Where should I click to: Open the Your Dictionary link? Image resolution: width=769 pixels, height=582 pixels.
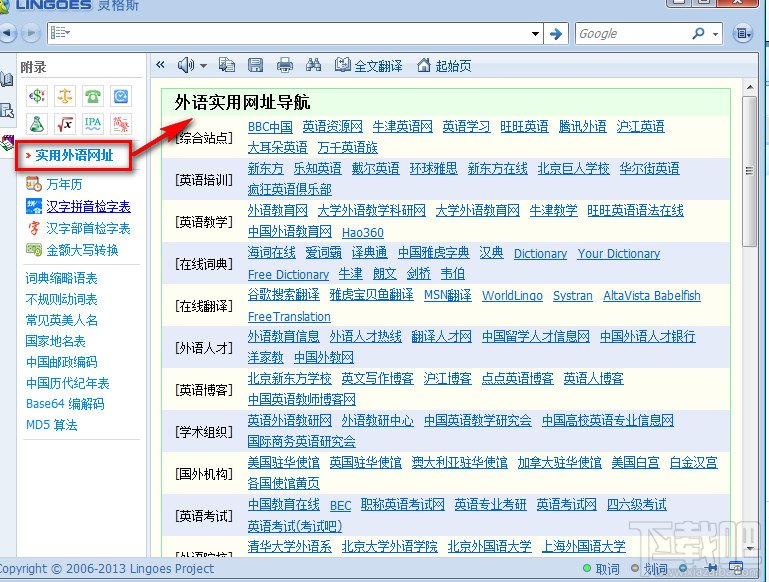pyautogui.click(x=618, y=253)
